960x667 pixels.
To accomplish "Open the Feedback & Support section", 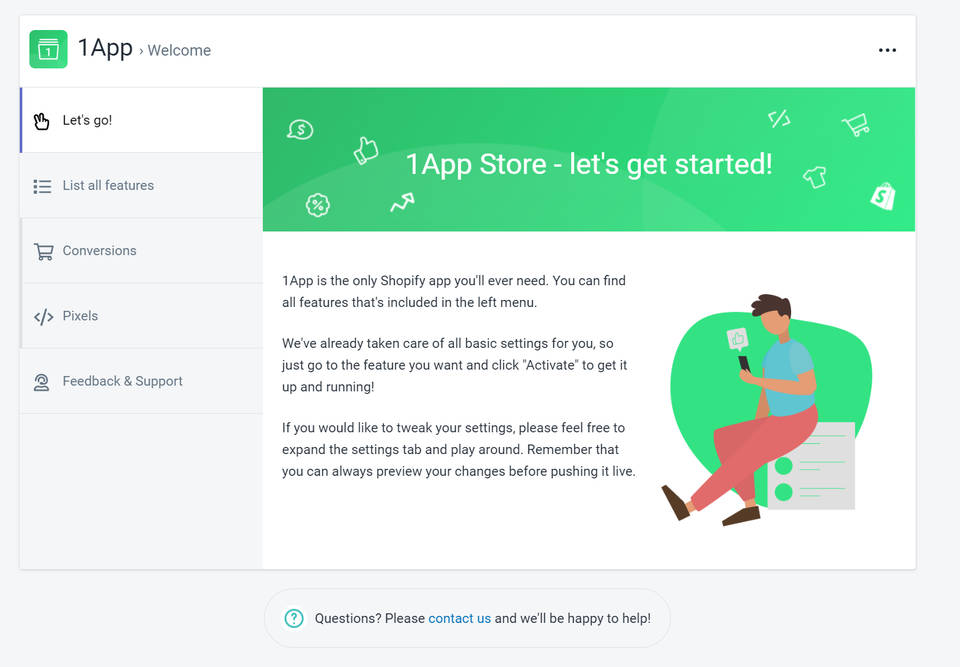I will (124, 381).
